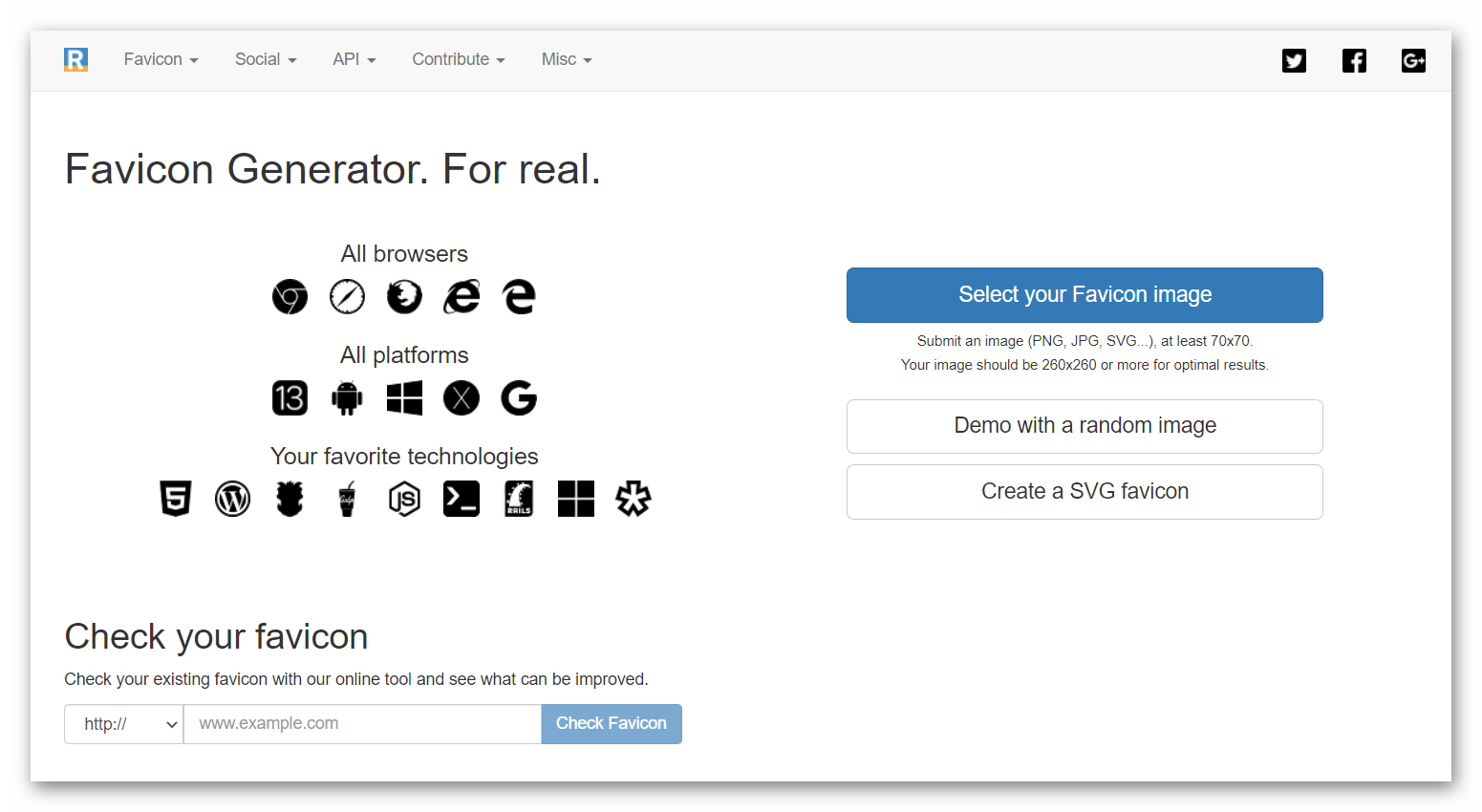
Task: Focus the www.example.com URL field
Action: click(x=363, y=724)
